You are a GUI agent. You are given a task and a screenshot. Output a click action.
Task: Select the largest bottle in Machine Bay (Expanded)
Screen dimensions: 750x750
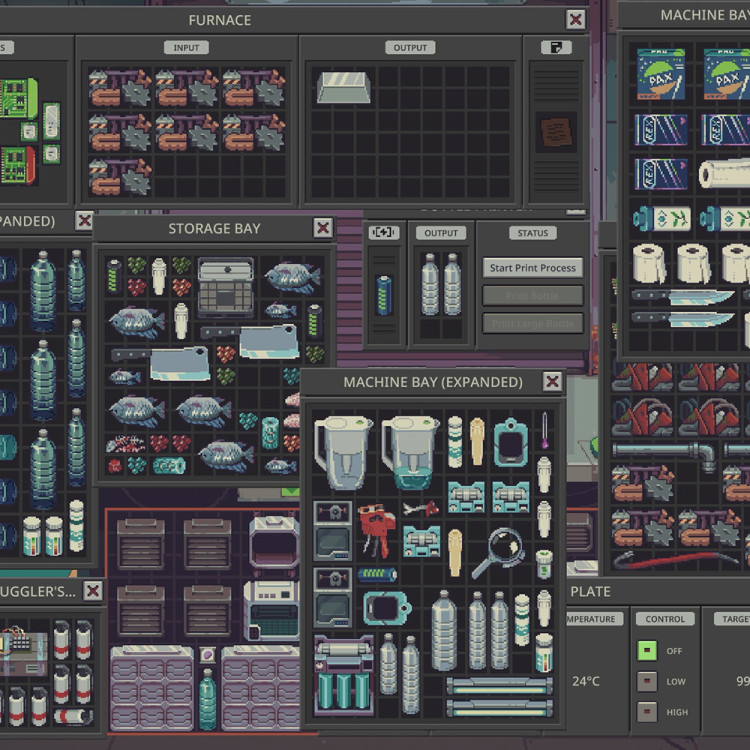[x=444, y=630]
